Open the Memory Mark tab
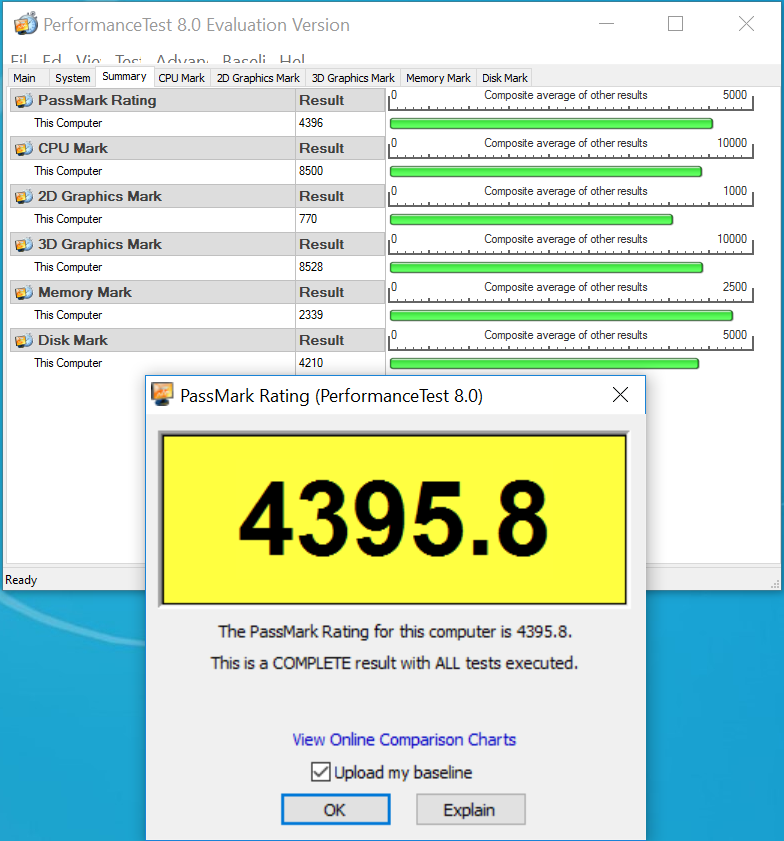Screen dimensions: 784x841 tap(438, 78)
